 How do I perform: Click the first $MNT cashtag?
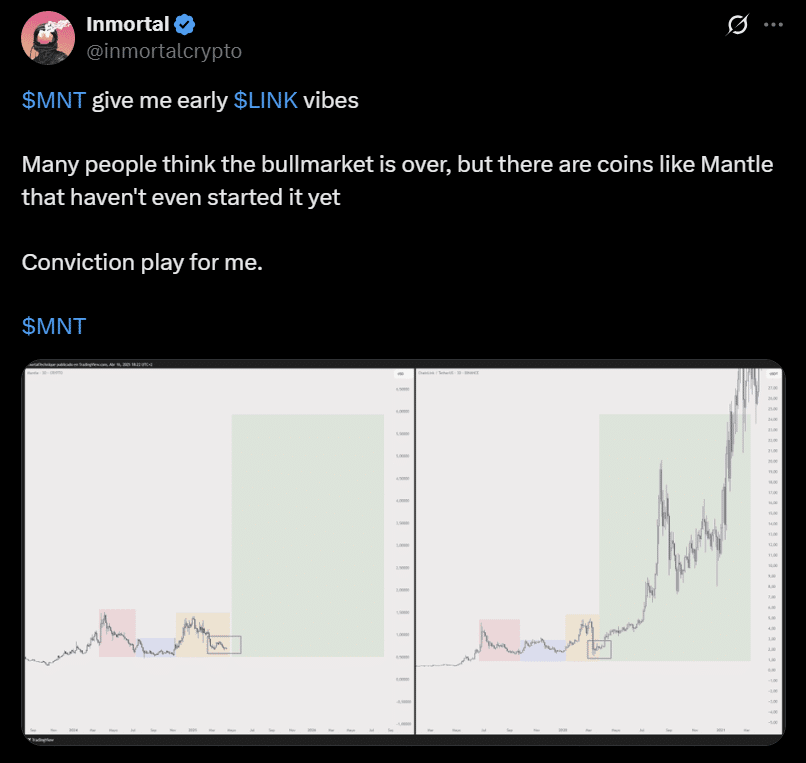tap(53, 100)
